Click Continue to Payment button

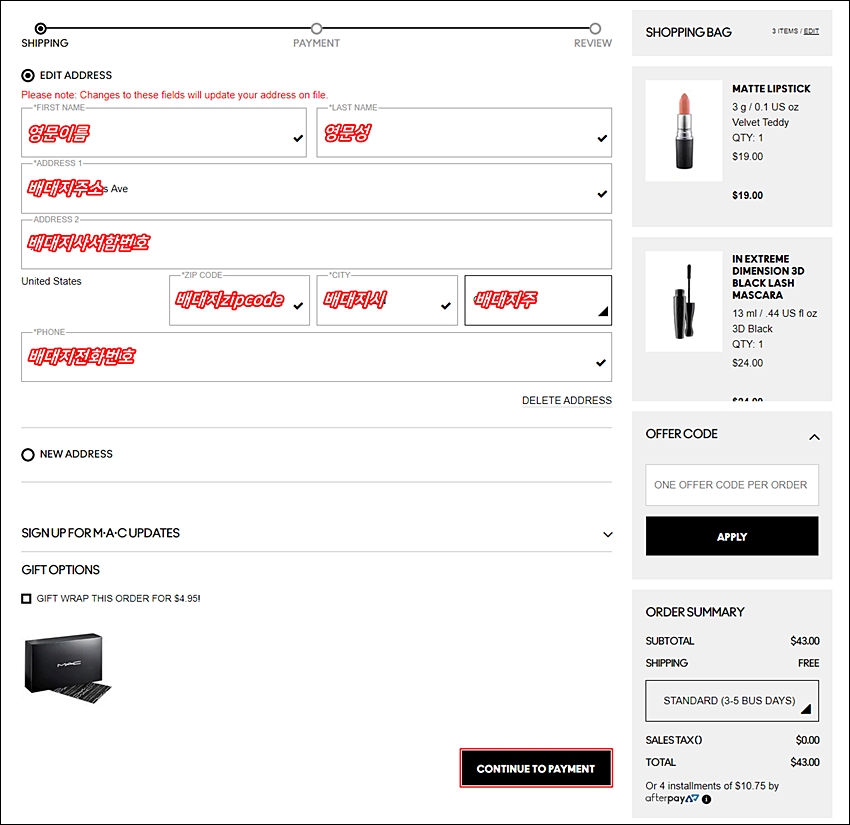536,768
